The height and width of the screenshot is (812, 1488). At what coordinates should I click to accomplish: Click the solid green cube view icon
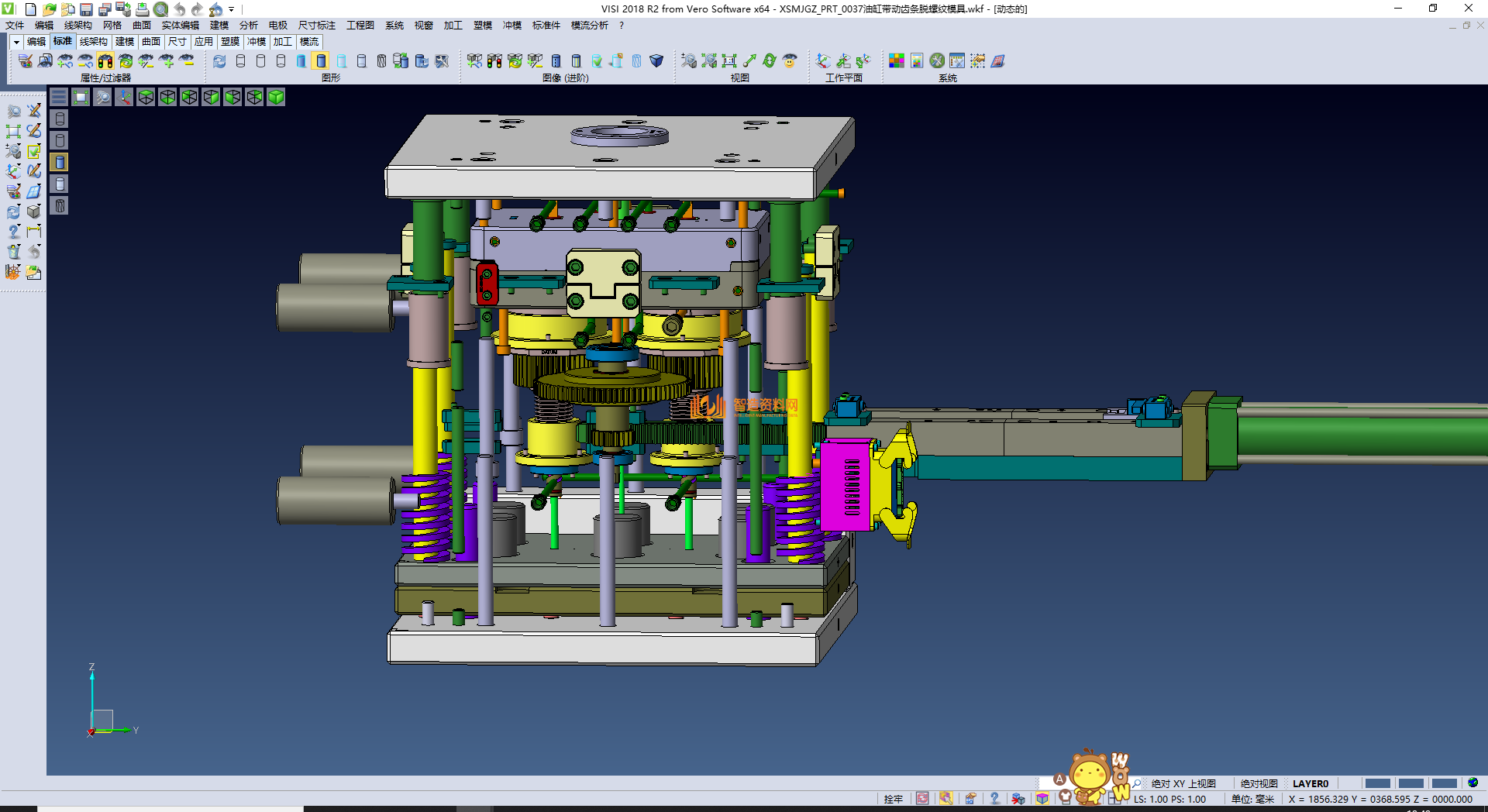coord(276,97)
